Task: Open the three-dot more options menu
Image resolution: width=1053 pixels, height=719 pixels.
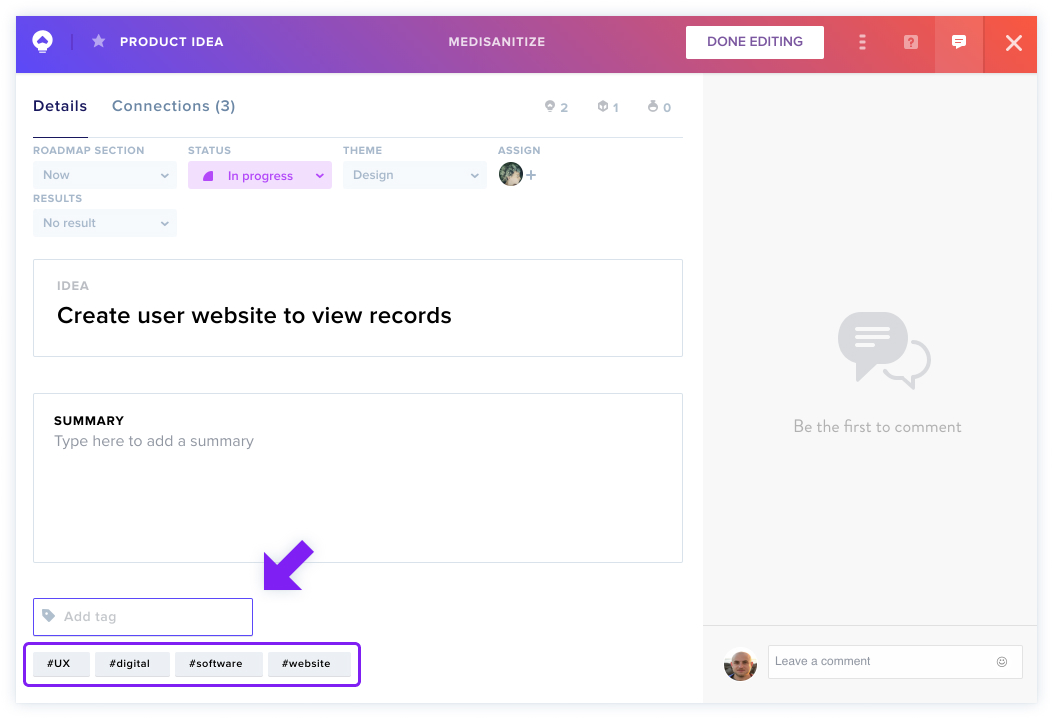Action: [862, 42]
